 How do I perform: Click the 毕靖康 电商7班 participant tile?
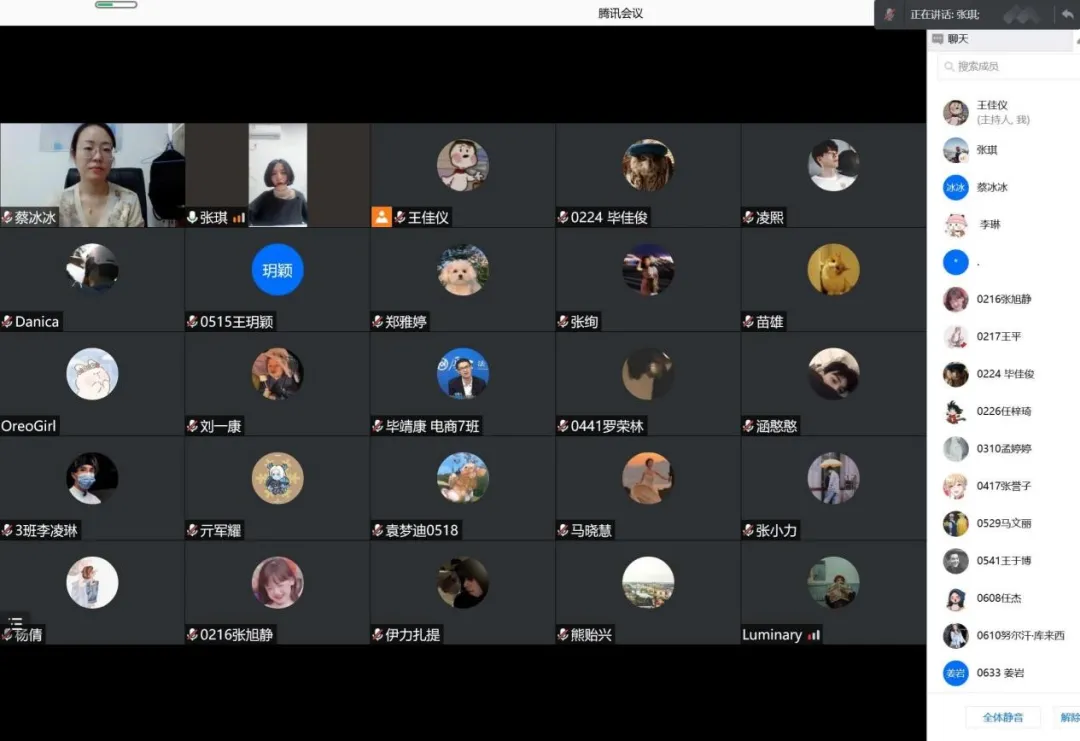coord(462,383)
